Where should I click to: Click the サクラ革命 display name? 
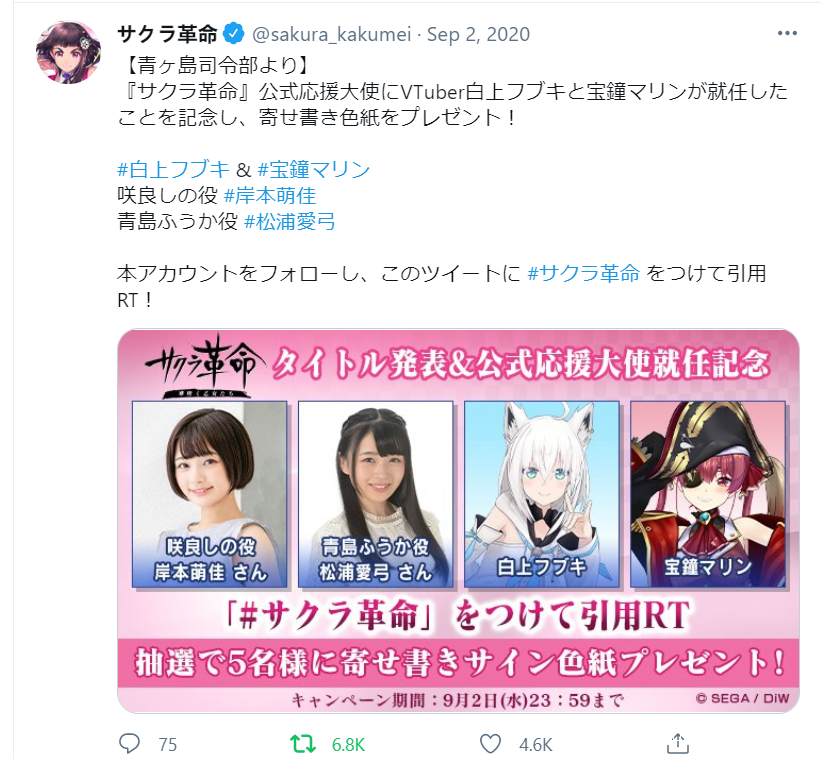pyautogui.click(x=167, y=34)
